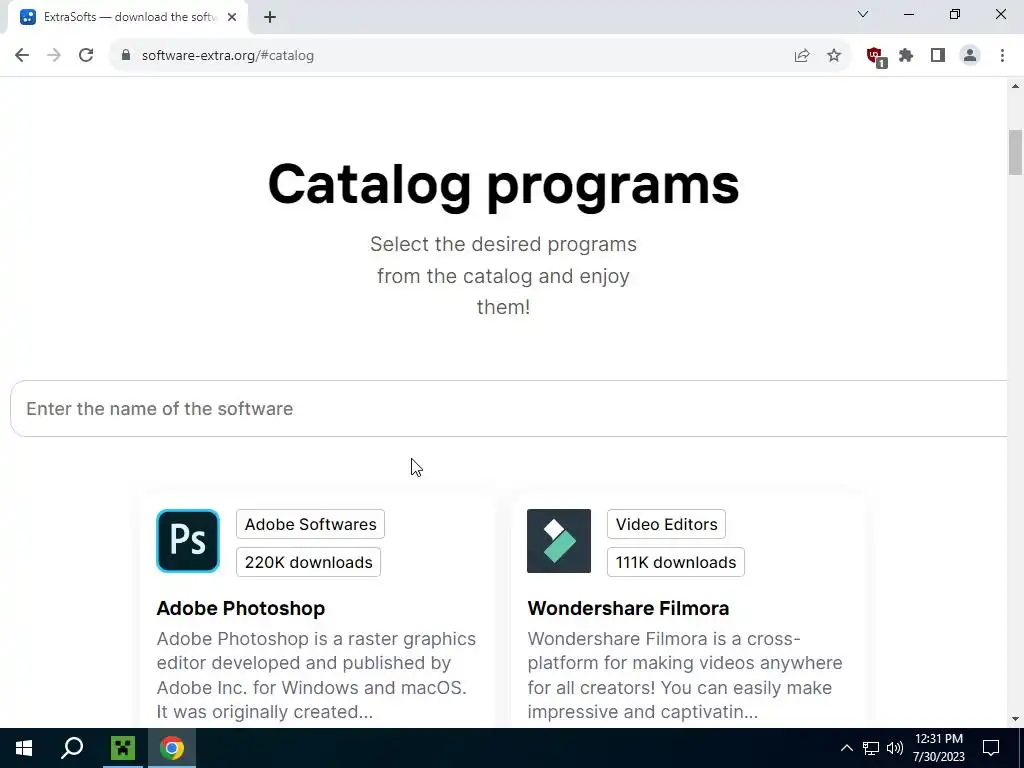
Task: Open the Adobe Photoshop title link
Action: pyautogui.click(x=240, y=609)
